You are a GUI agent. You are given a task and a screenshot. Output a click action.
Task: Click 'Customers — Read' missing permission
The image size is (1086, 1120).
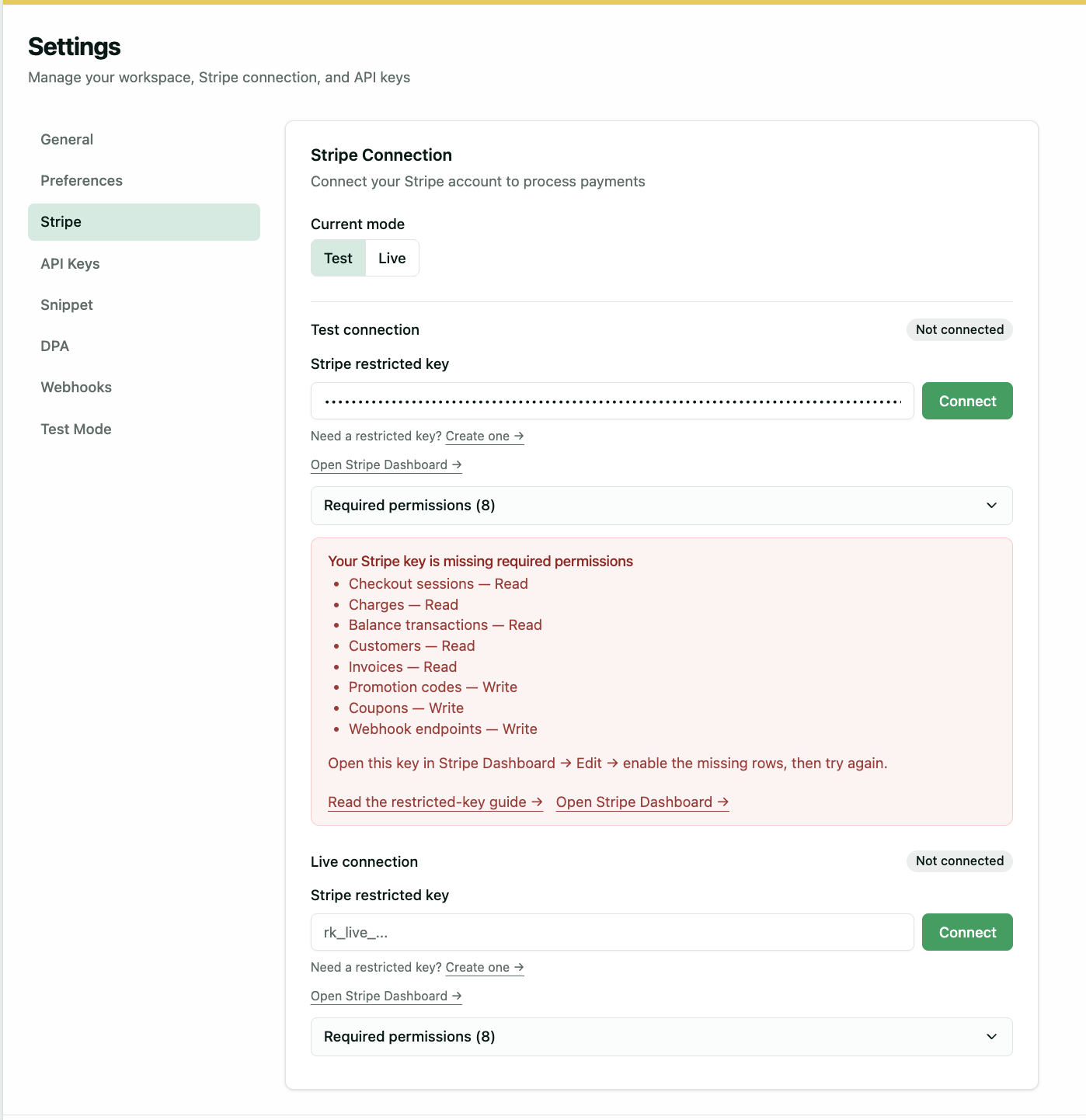[412, 646]
